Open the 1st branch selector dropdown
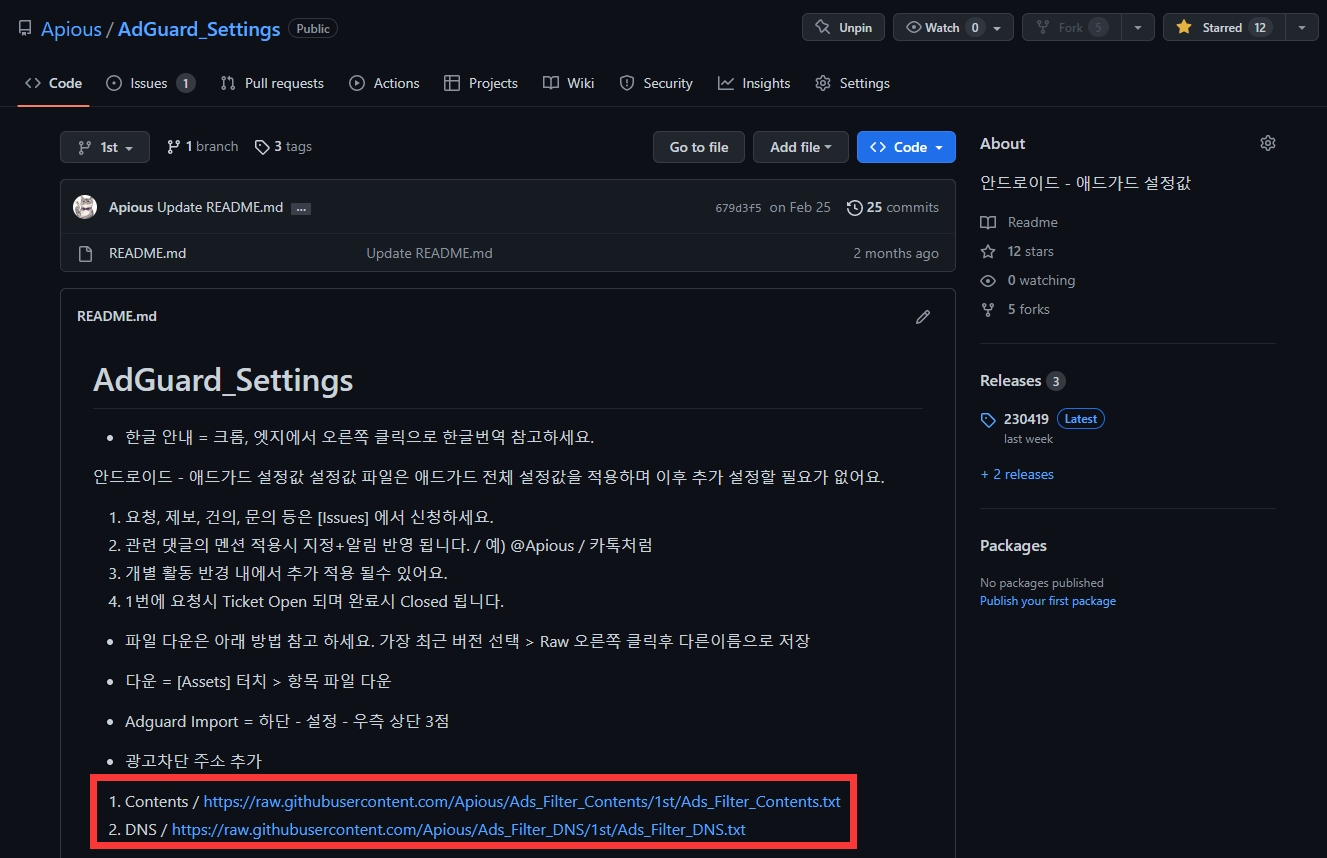Viewport: 1327px width, 858px height. point(105,147)
